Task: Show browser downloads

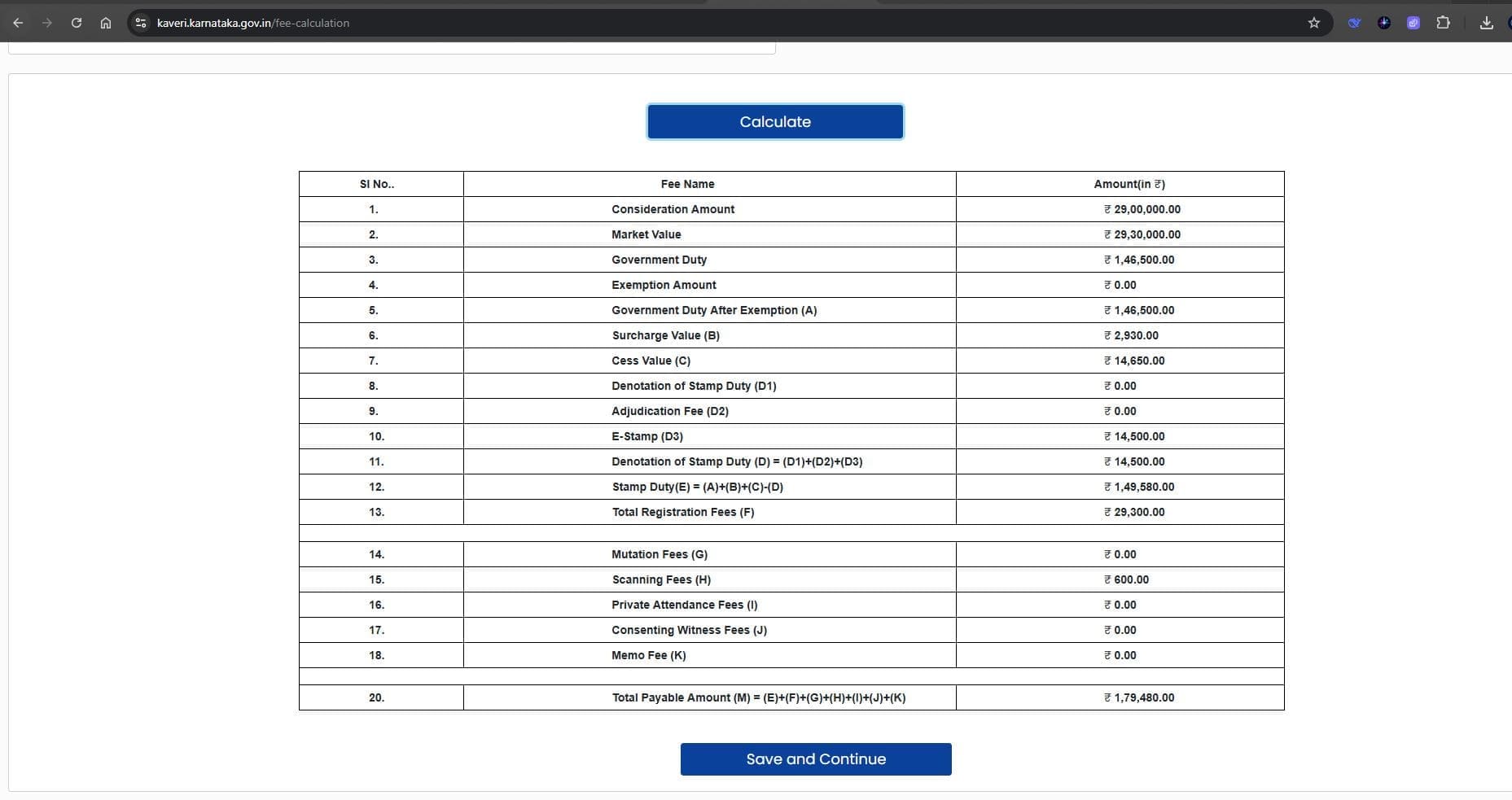Action: pyautogui.click(x=1486, y=23)
